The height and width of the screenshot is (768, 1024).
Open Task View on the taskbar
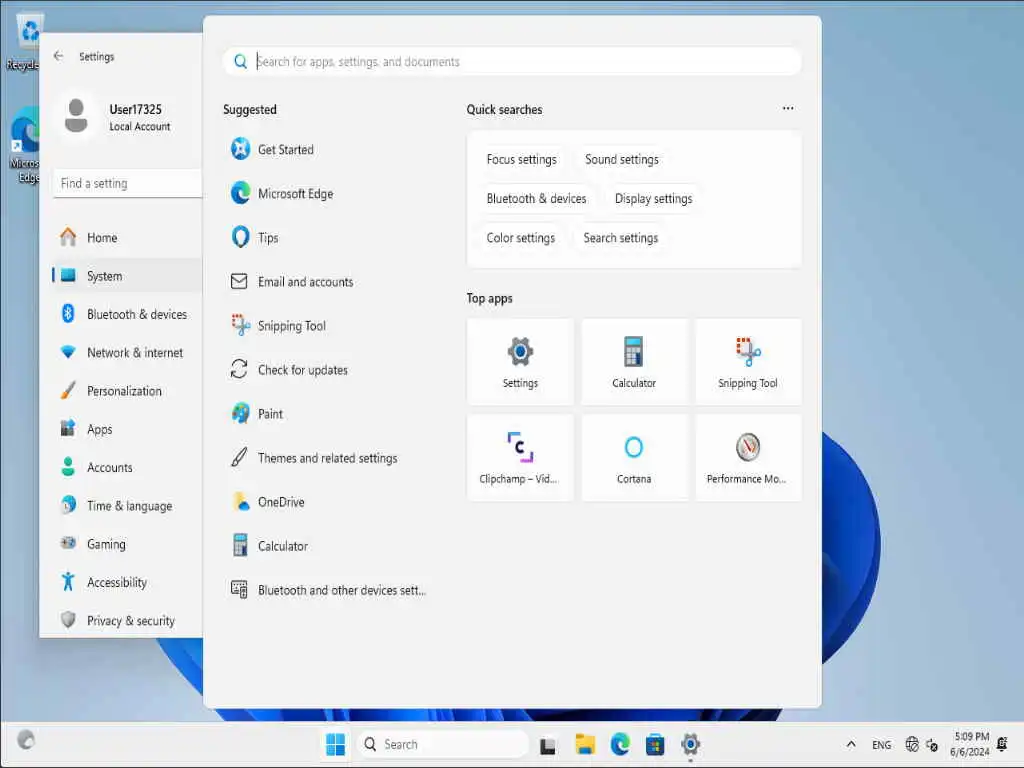(x=548, y=744)
